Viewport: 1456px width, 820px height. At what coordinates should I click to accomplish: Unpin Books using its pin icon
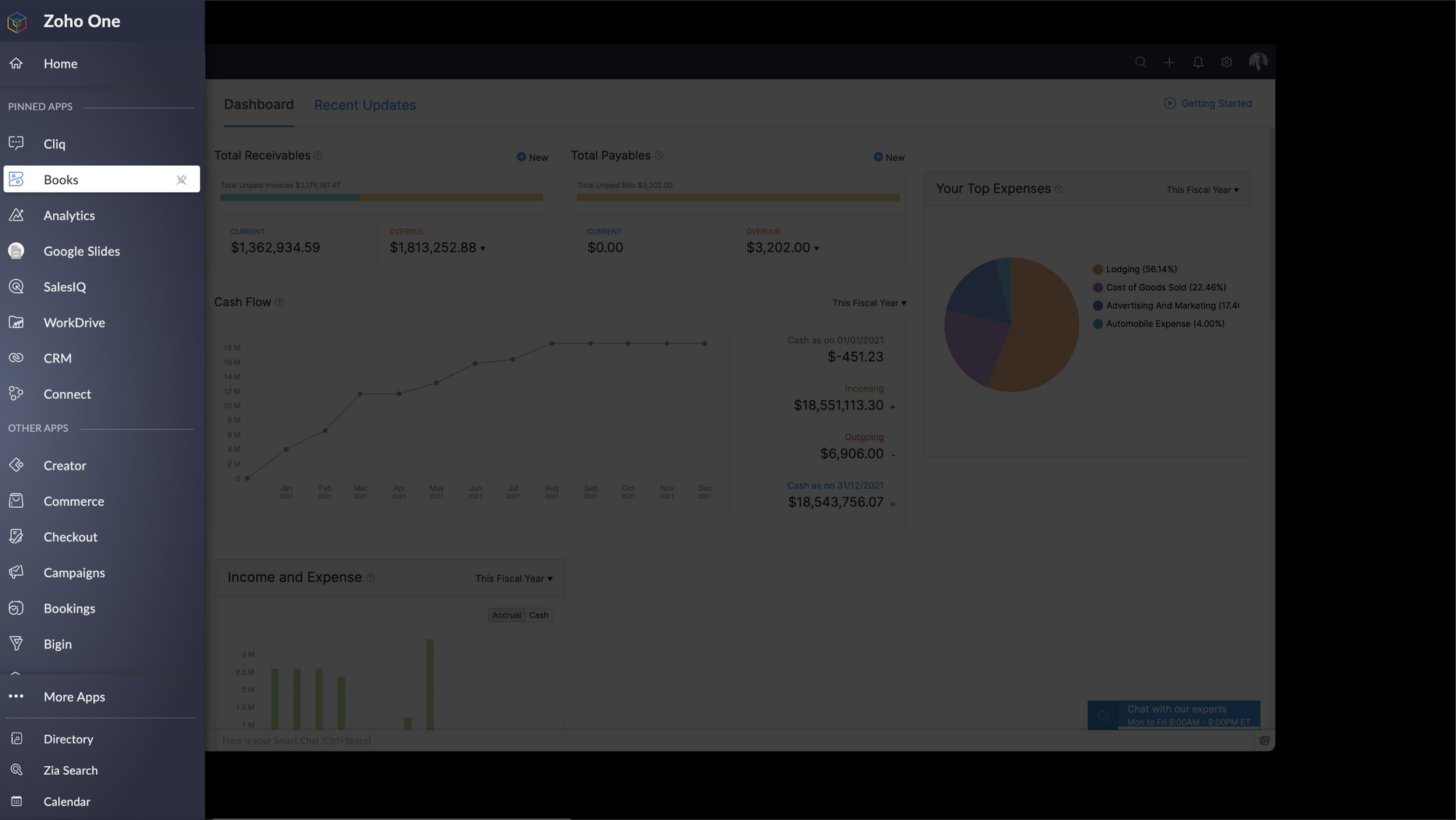[181, 180]
